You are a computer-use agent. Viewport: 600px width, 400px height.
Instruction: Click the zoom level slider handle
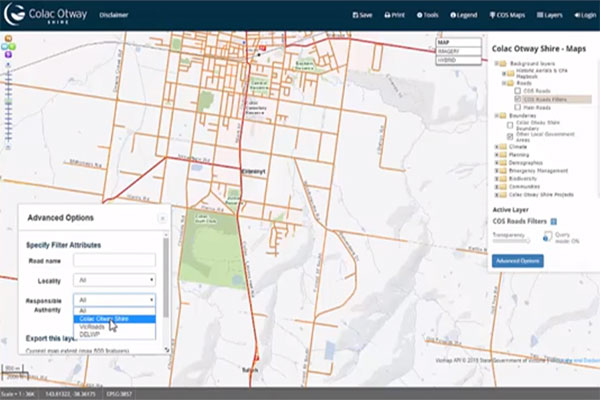(8, 102)
